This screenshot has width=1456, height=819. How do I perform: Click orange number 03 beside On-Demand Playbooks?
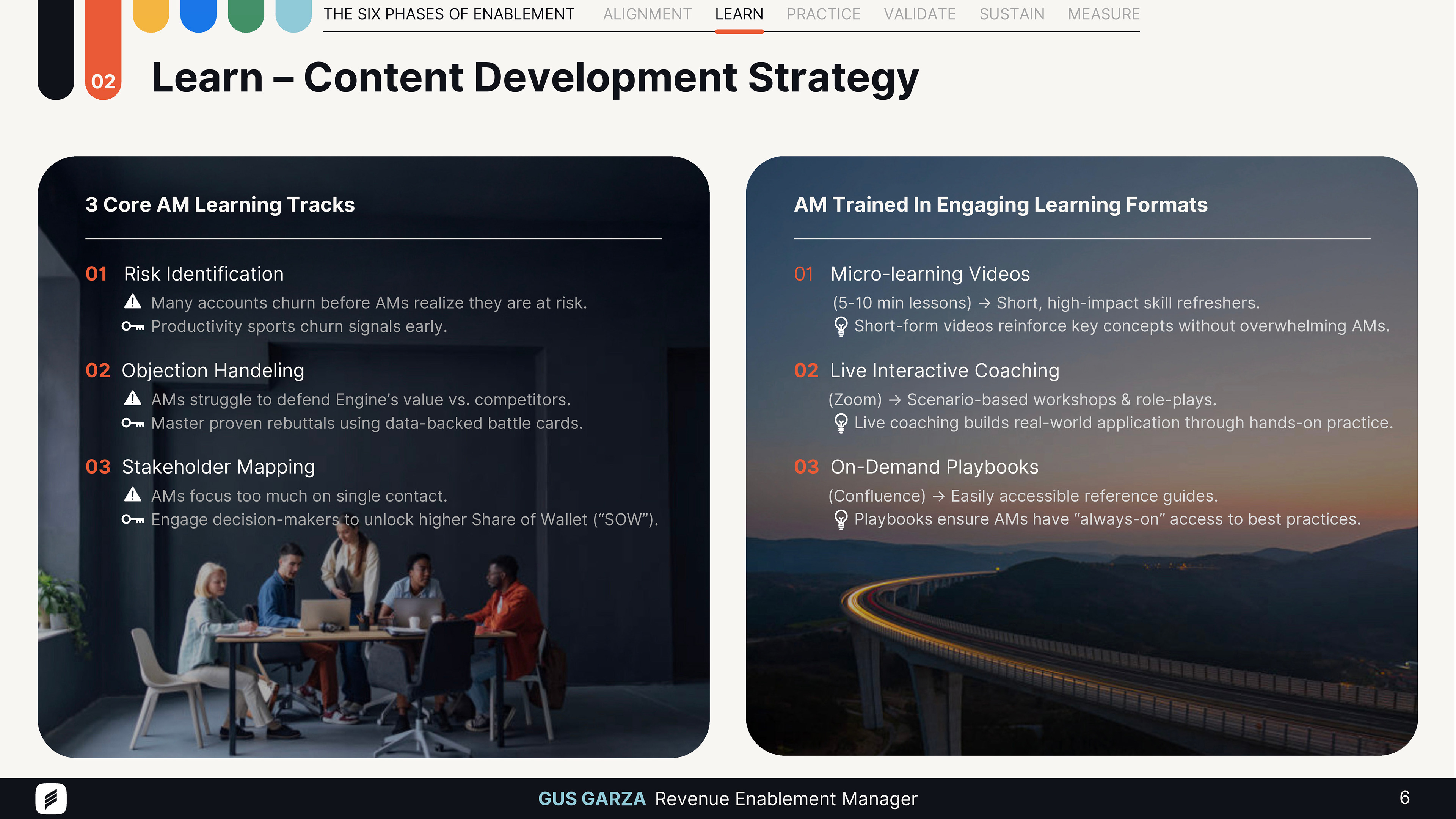(806, 467)
